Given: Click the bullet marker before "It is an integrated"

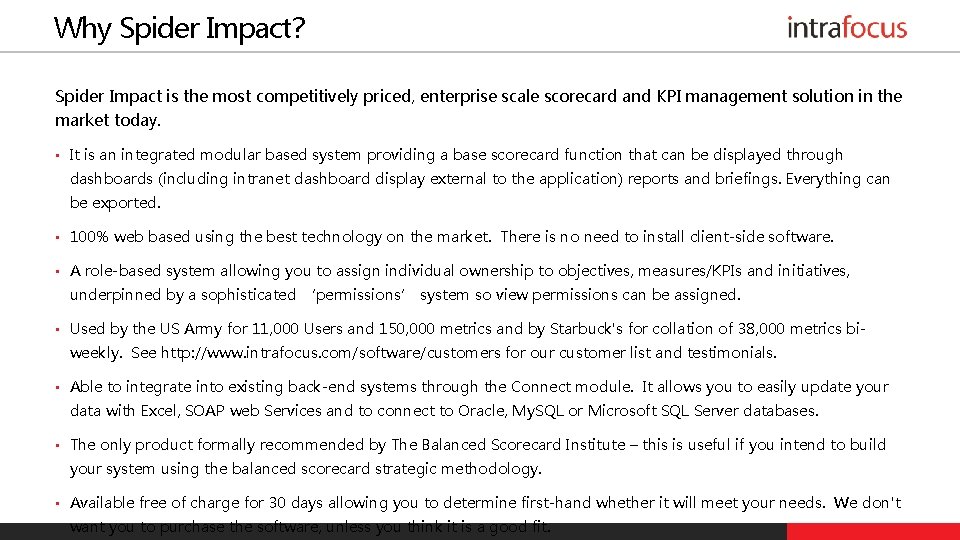Looking at the screenshot, I should click(x=59, y=155).
